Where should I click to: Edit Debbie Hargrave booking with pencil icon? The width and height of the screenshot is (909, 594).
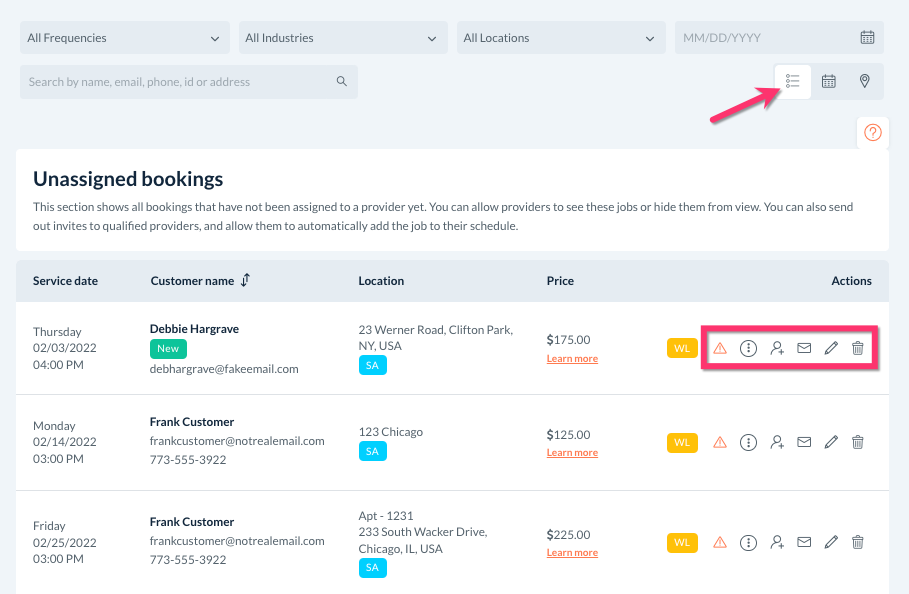(831, 348)
